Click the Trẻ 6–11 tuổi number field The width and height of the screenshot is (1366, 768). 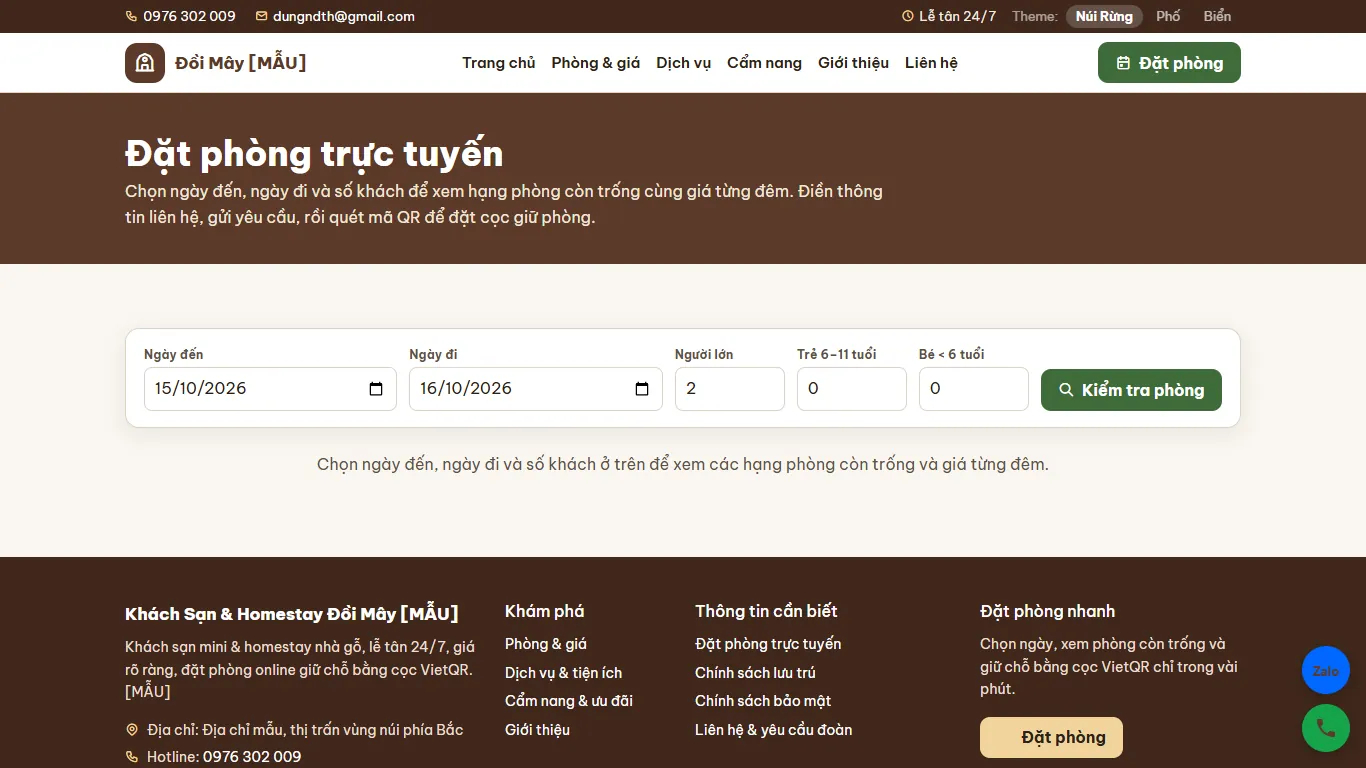click(x=852, y=389)
